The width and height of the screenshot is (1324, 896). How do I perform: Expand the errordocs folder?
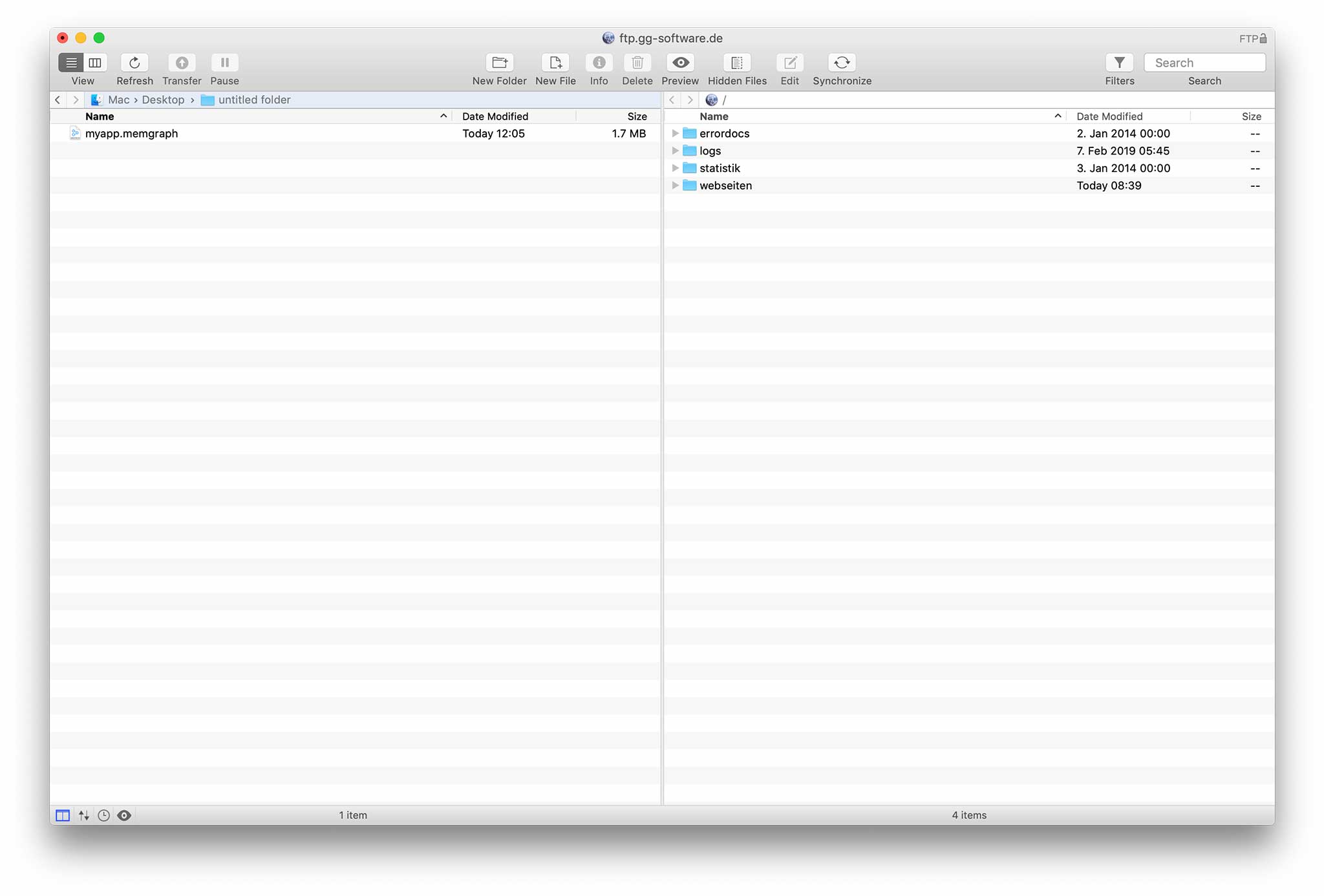click(675, 133)
